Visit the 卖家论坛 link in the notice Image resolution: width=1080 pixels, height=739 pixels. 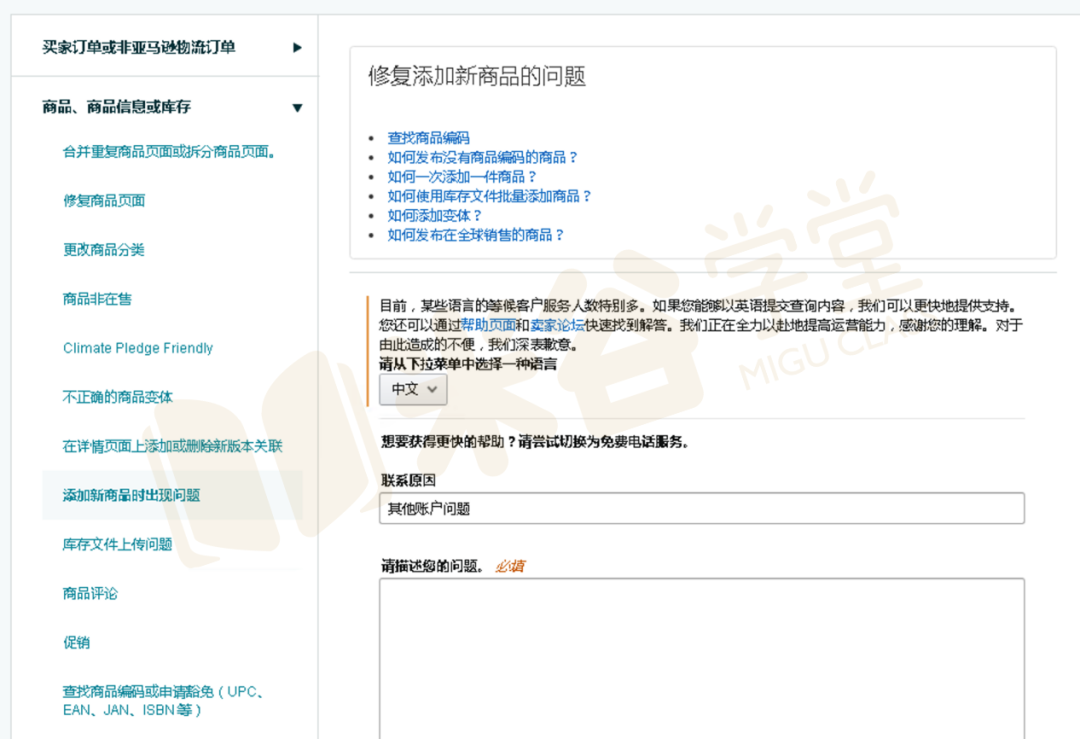click(x=557, y=325)
